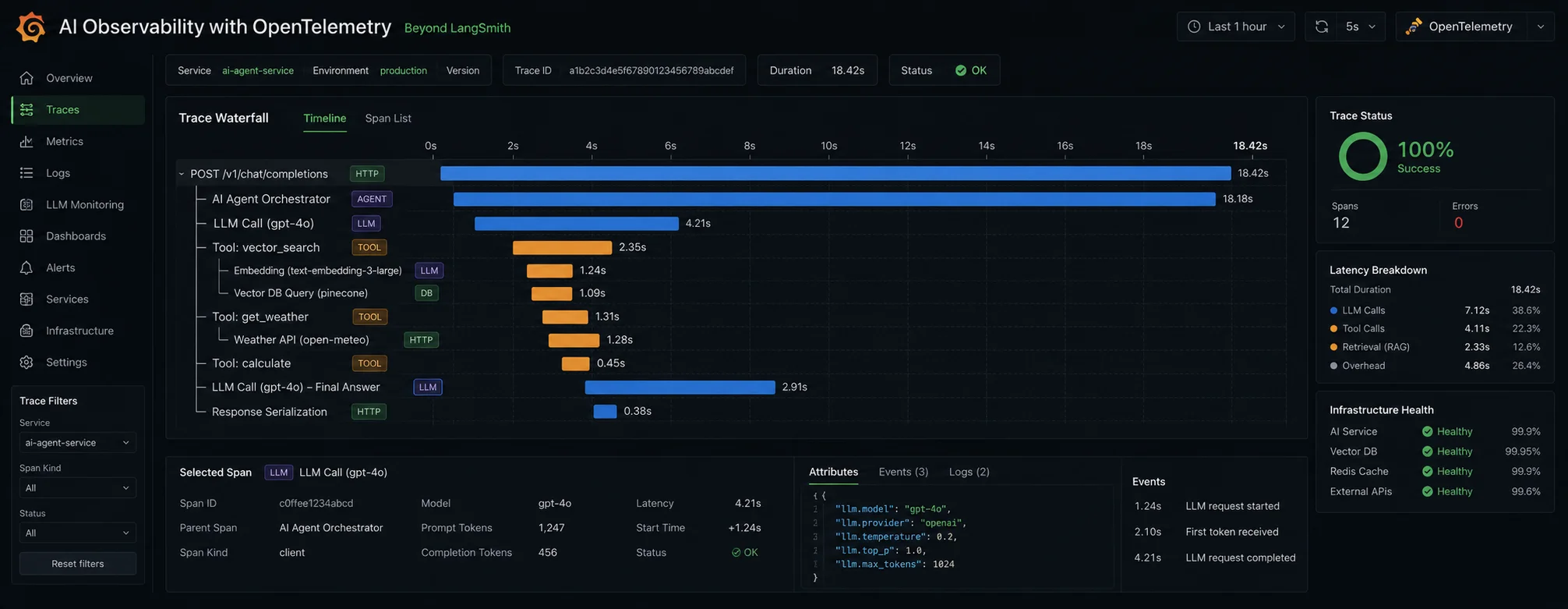Select the Tool: get_weather span row
The width and height of the screenshot is (1568, 609).
pos(731,317)
